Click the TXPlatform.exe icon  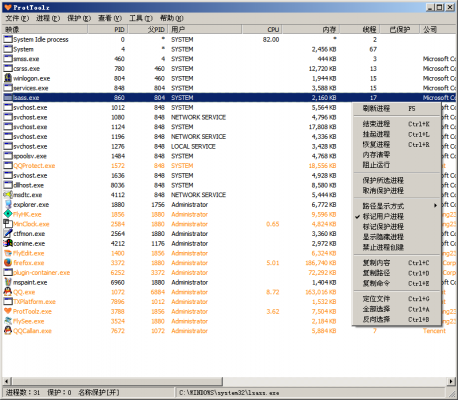(8, 301)
